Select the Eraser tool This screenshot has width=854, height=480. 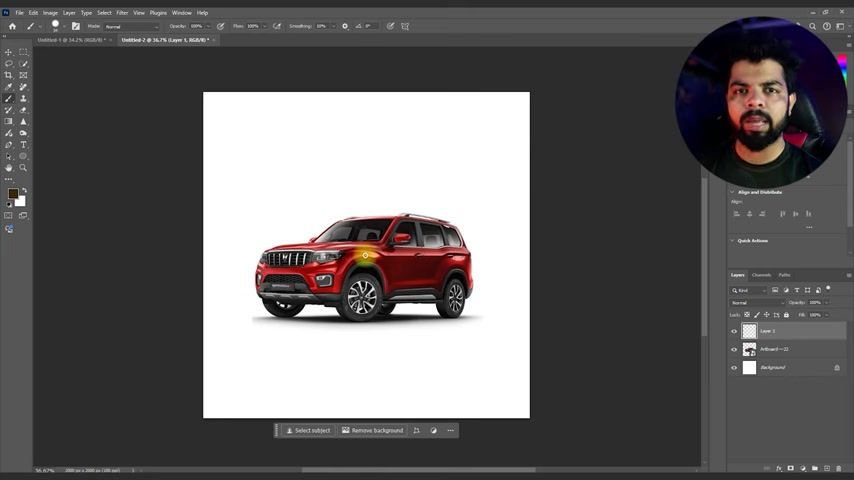coord(23,110)
